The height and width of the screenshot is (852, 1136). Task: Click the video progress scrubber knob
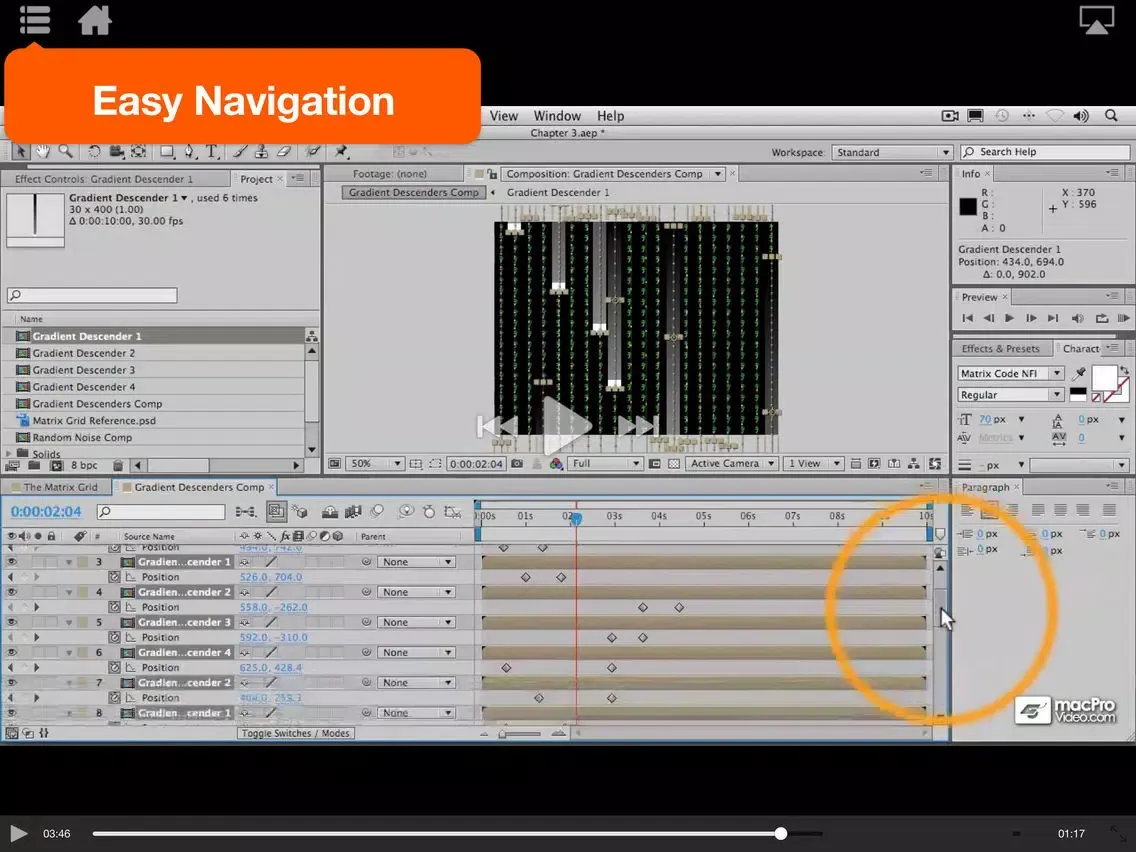tap(780, 834)
